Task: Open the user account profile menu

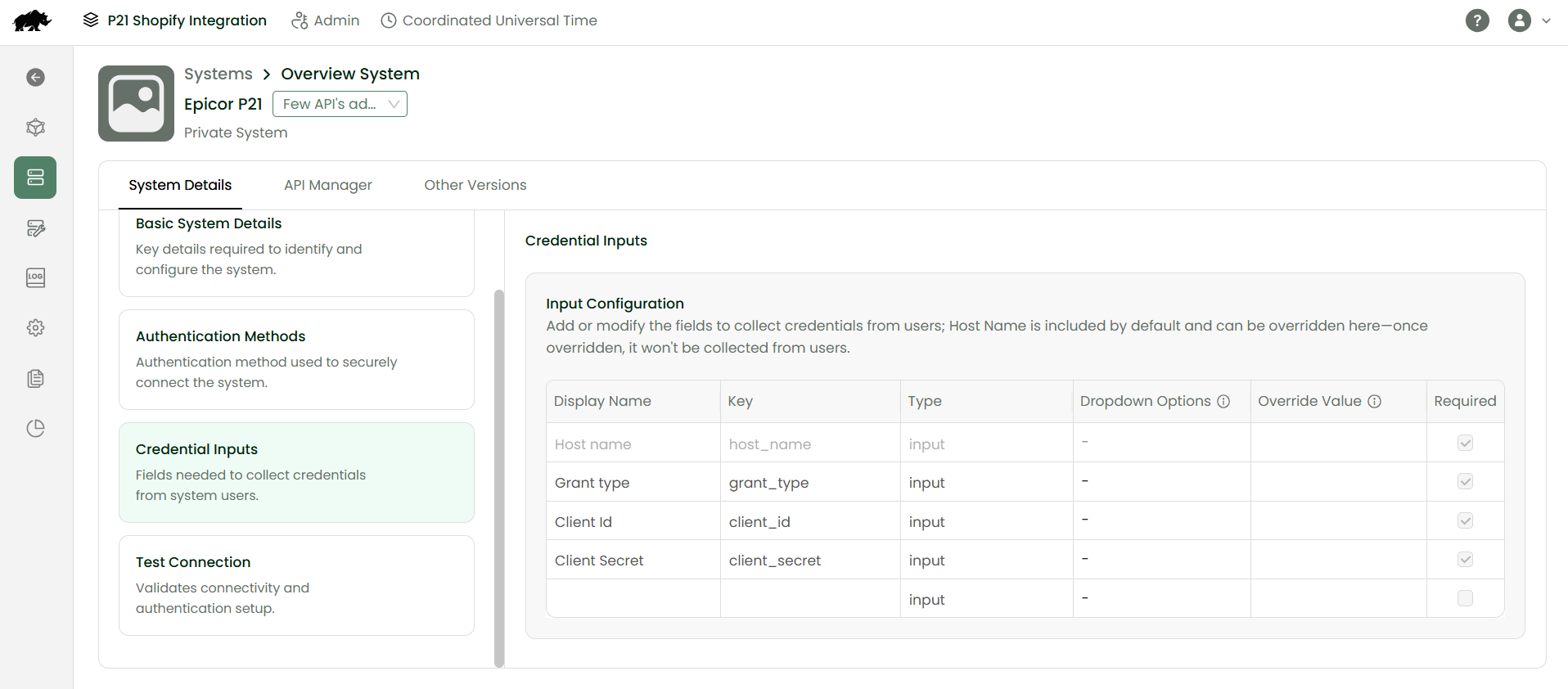Action: click(1529, 20)
